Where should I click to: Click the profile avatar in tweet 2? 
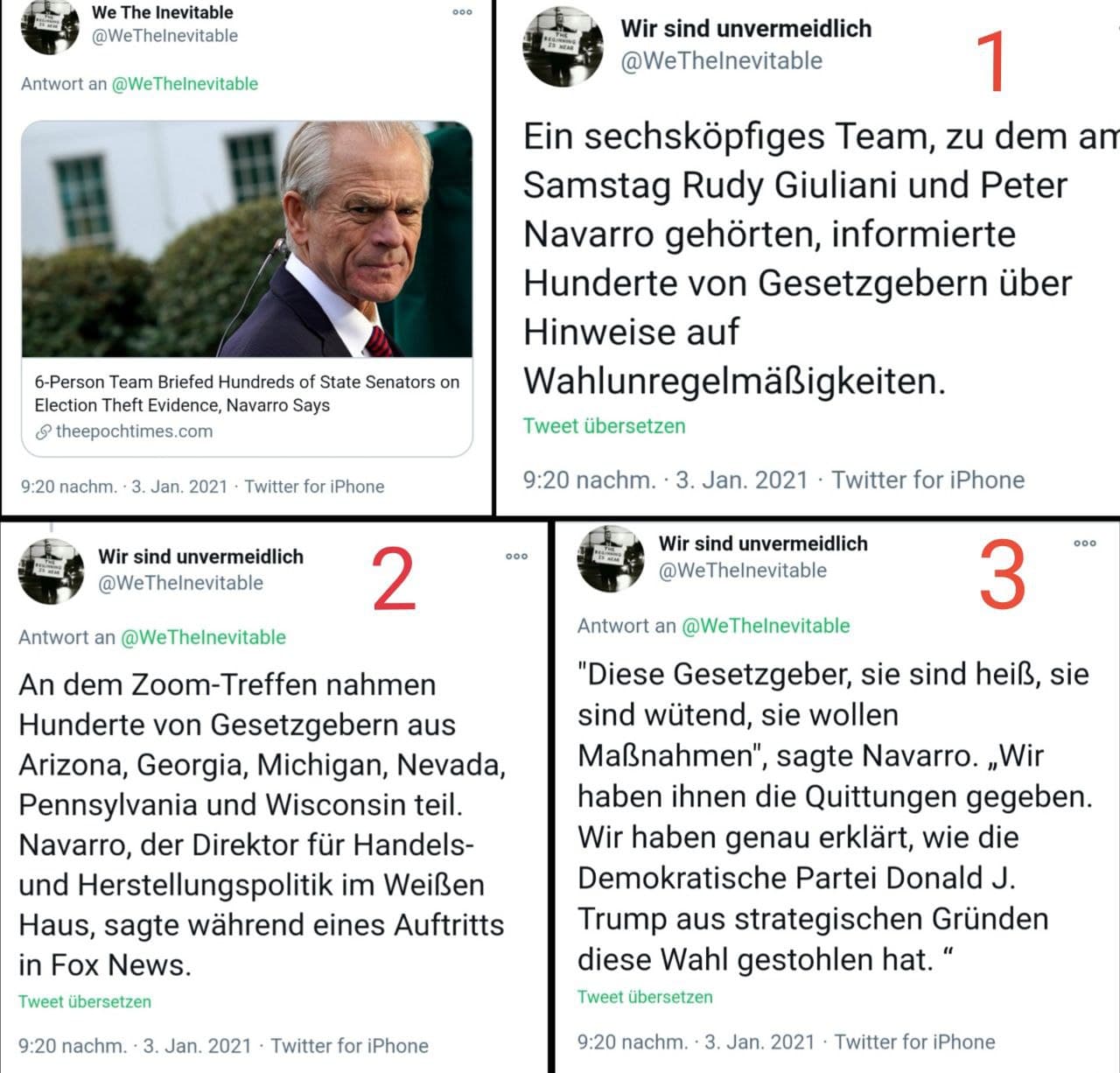(x=52, y=571)
